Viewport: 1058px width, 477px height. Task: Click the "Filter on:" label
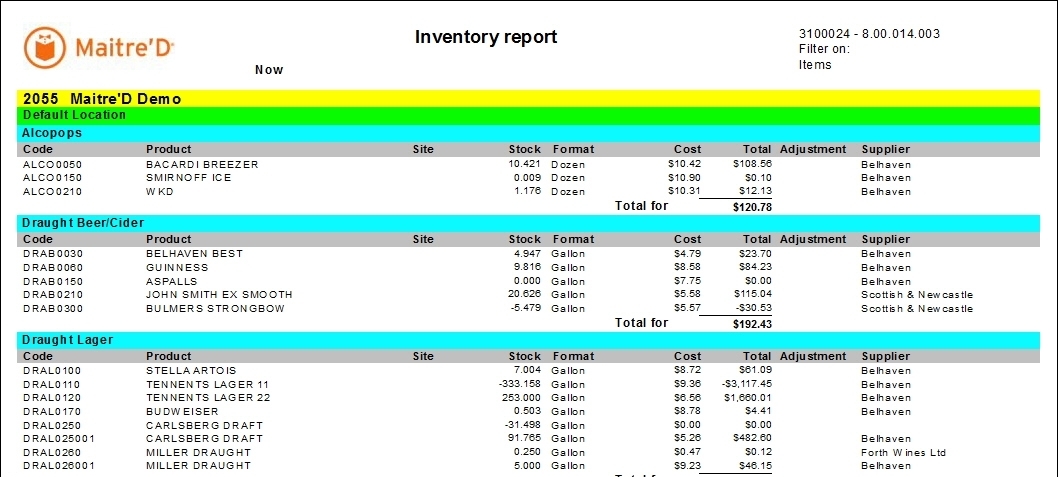(x=824, y=49)
